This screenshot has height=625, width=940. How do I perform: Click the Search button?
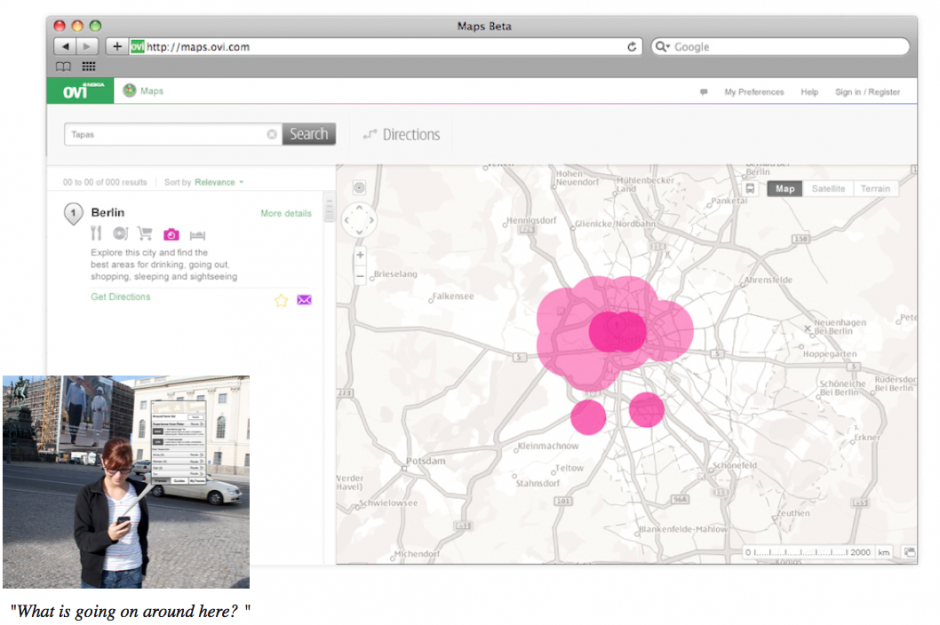pyautogui.click(x=309, y=134)
